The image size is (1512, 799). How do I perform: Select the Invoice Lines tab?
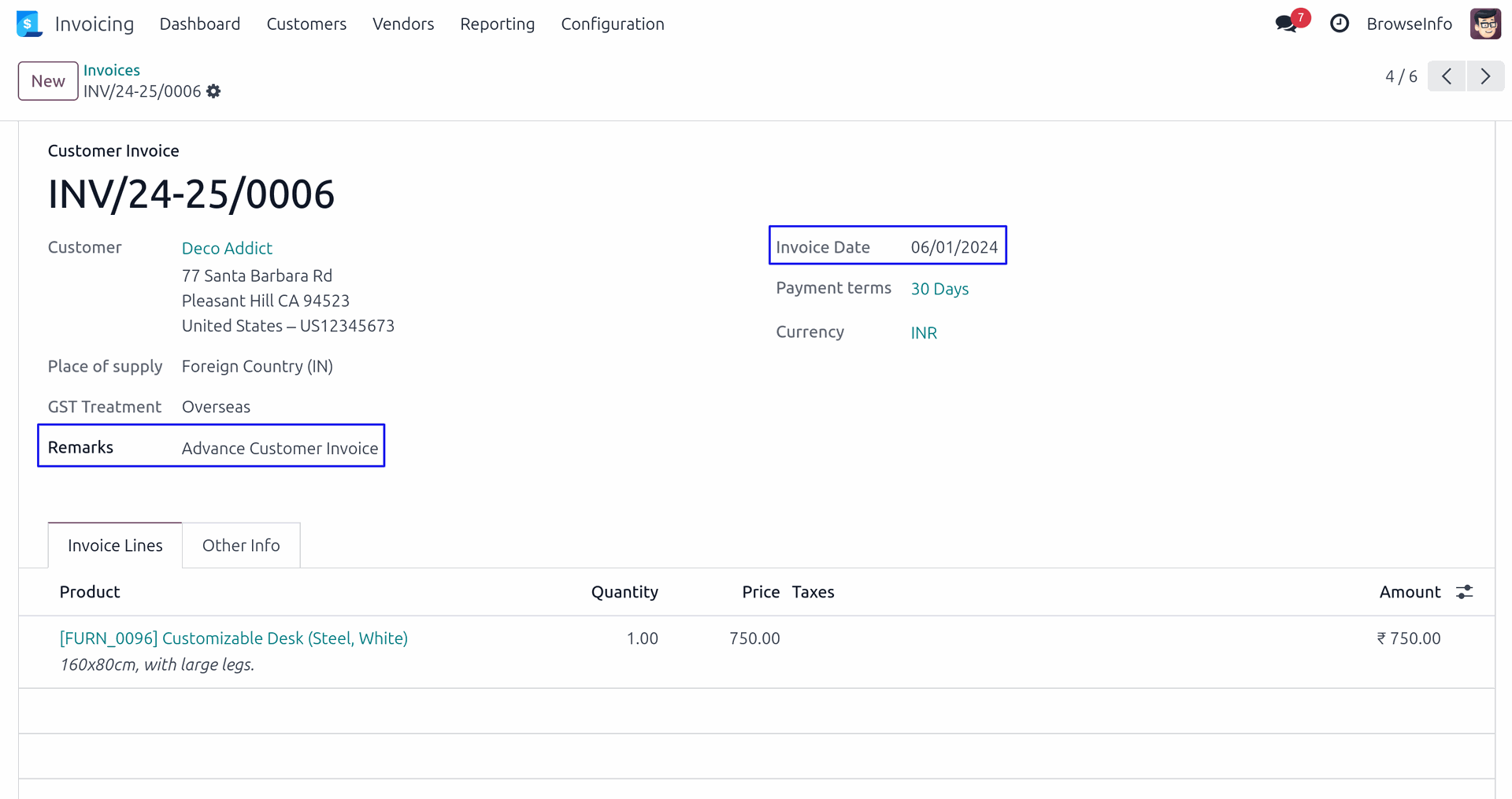tap(115, 546)
